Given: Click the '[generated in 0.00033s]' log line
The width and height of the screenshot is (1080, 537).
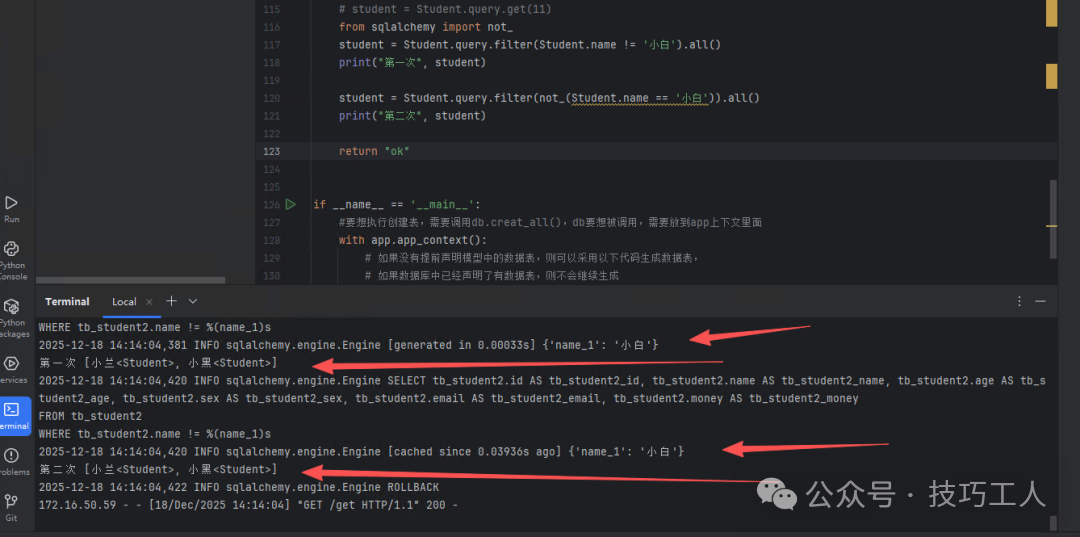Looking at the screenshot, I should tap(349, 345).
